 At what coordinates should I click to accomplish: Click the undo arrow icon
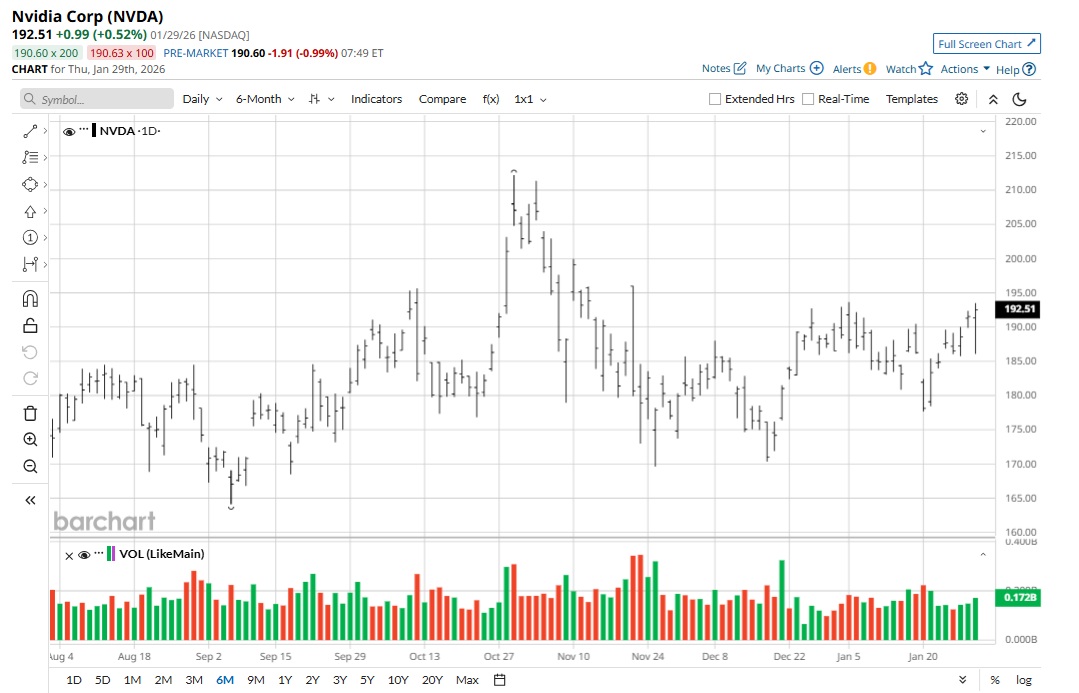click(x=30, y=352)
